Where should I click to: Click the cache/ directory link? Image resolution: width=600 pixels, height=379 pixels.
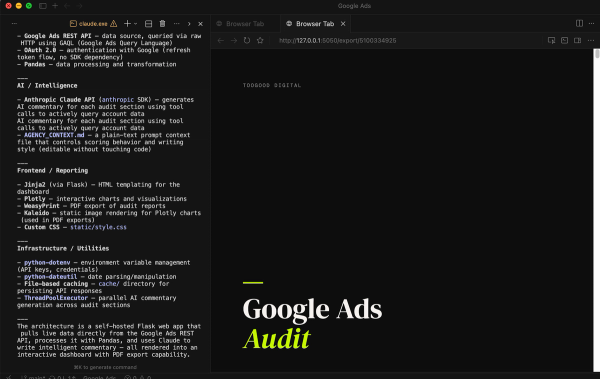109,284
